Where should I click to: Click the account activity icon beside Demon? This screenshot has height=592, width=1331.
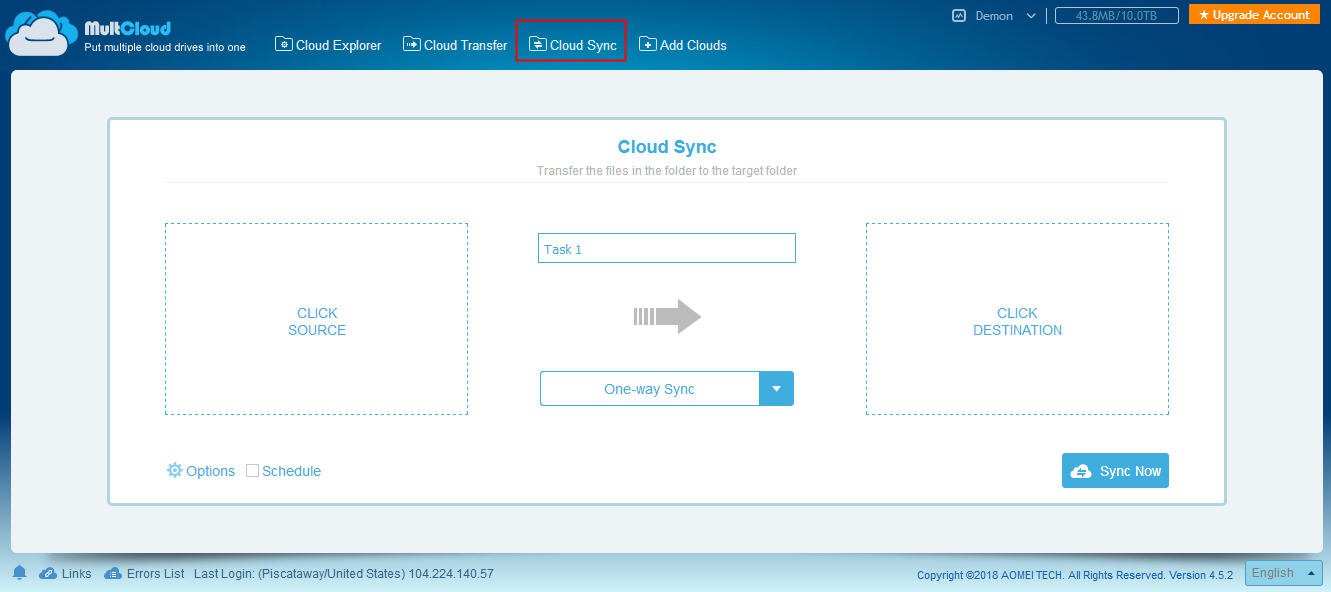pos(959,16)
